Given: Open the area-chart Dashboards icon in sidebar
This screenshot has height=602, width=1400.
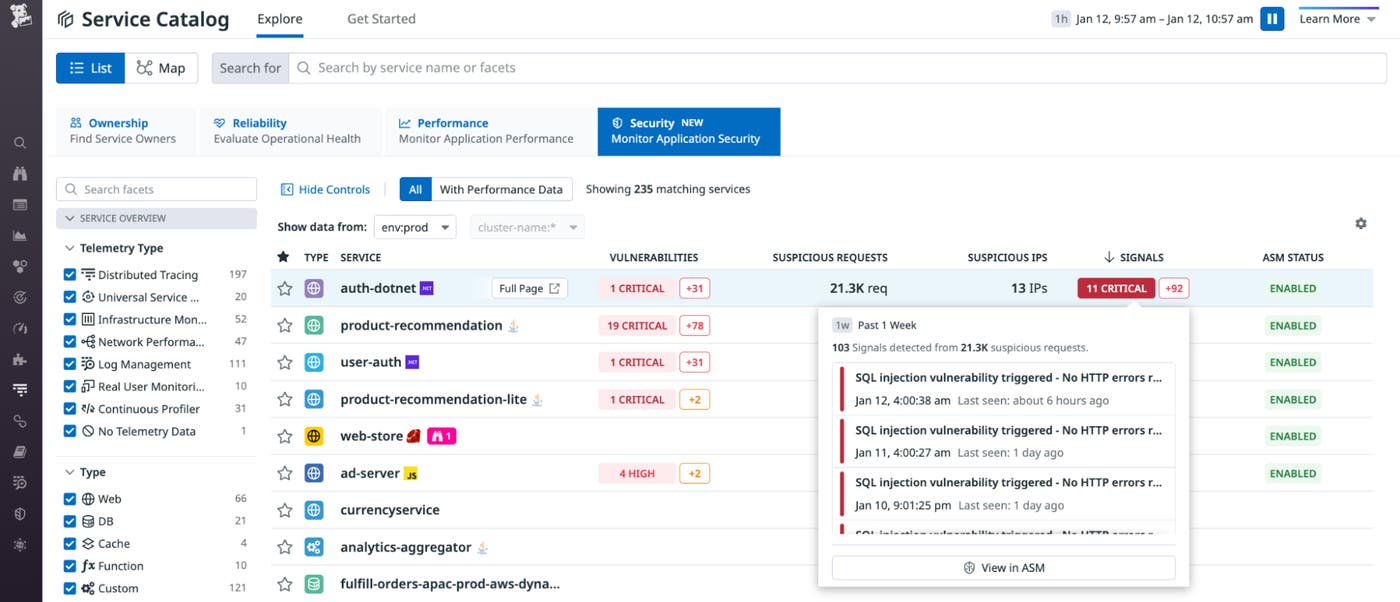Looking at the screenshot, I should (20, 236).
